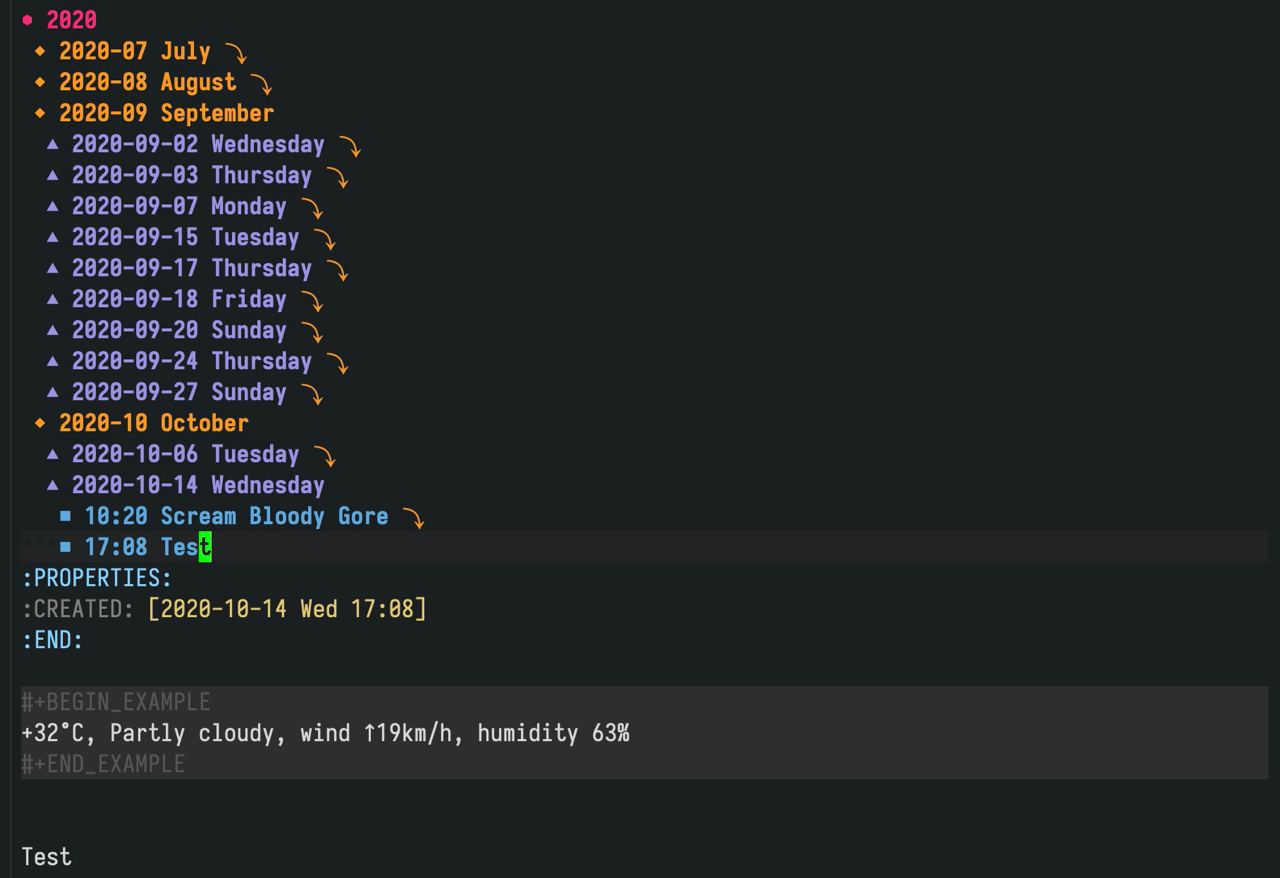This screenshot has height=878, width=1280.
Task: Unfold the 2020-10-06 Tuesday arrow
Action: (x=324, y=456)
